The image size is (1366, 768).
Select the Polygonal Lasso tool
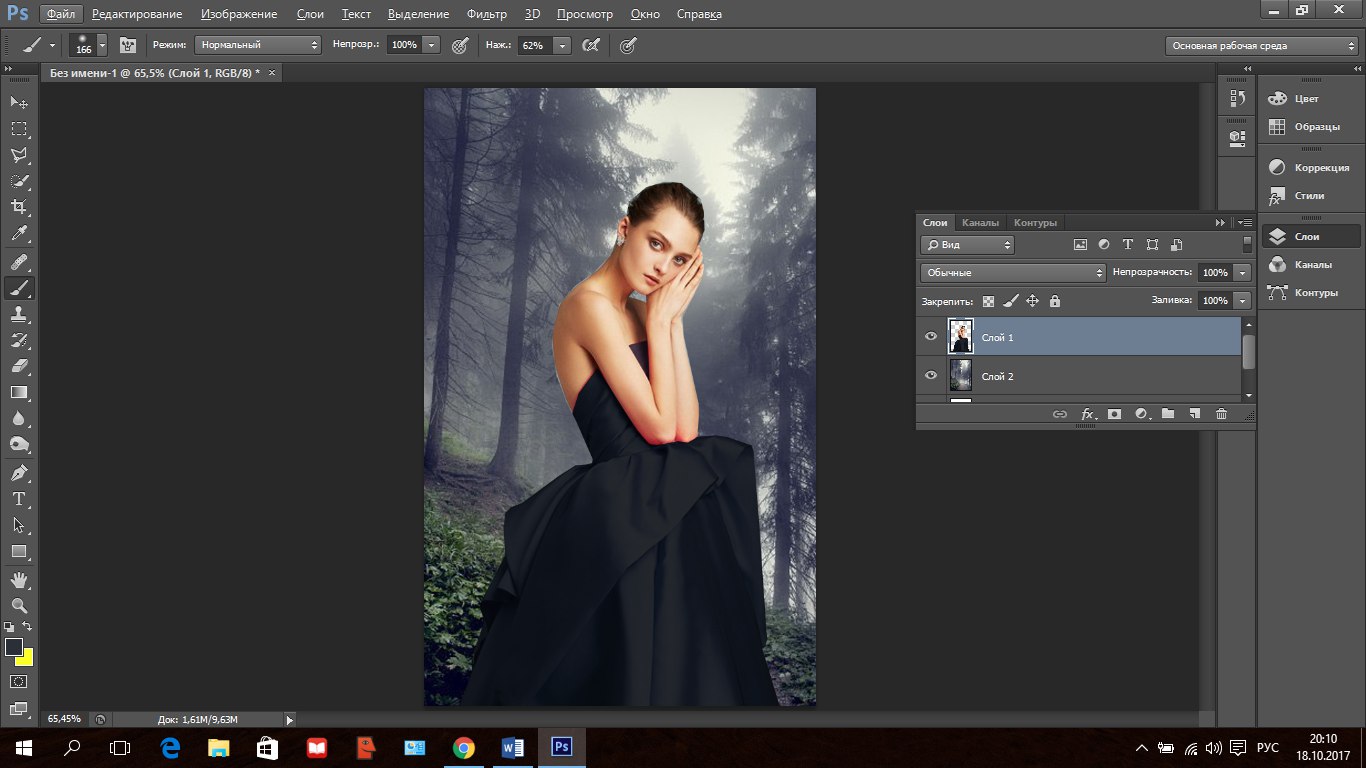[x=19, y=155]
